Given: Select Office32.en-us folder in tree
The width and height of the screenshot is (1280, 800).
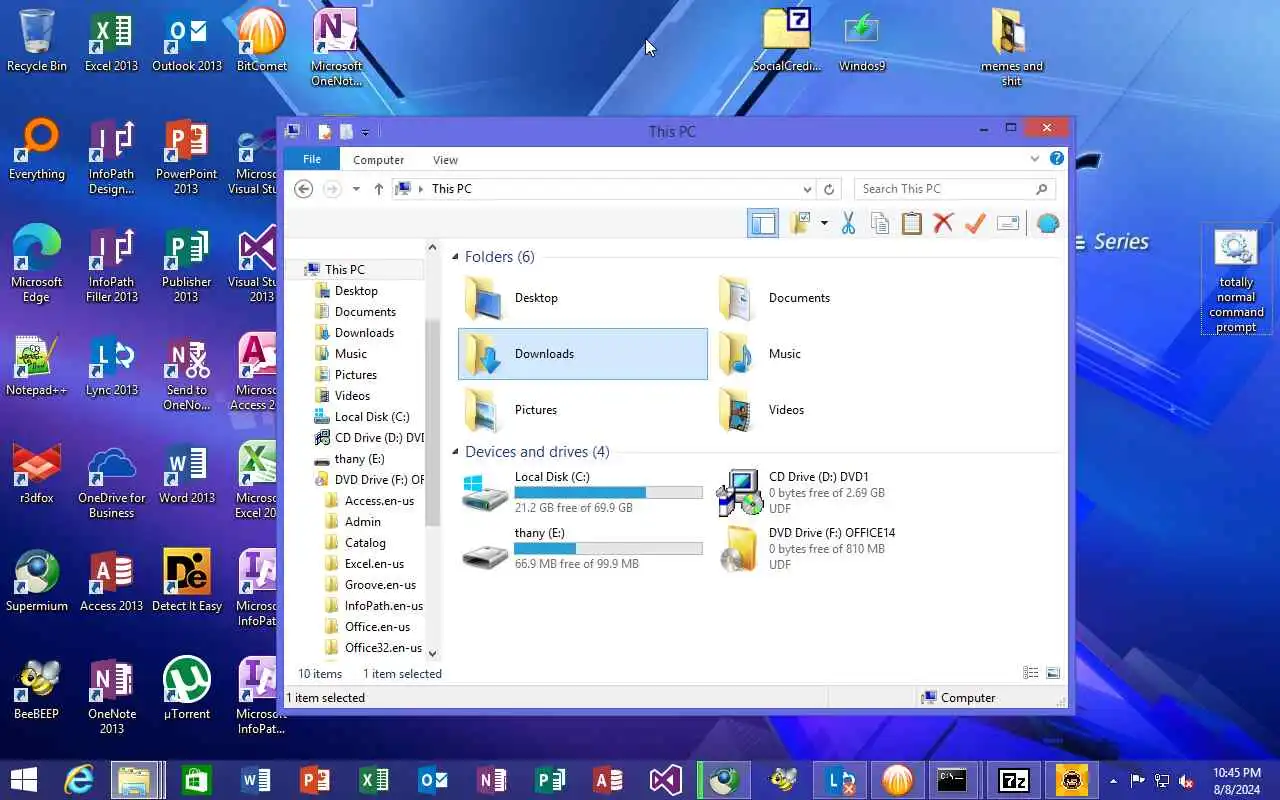Looking at the screenshot, I should pyautogui.click(x=383, y=648).
